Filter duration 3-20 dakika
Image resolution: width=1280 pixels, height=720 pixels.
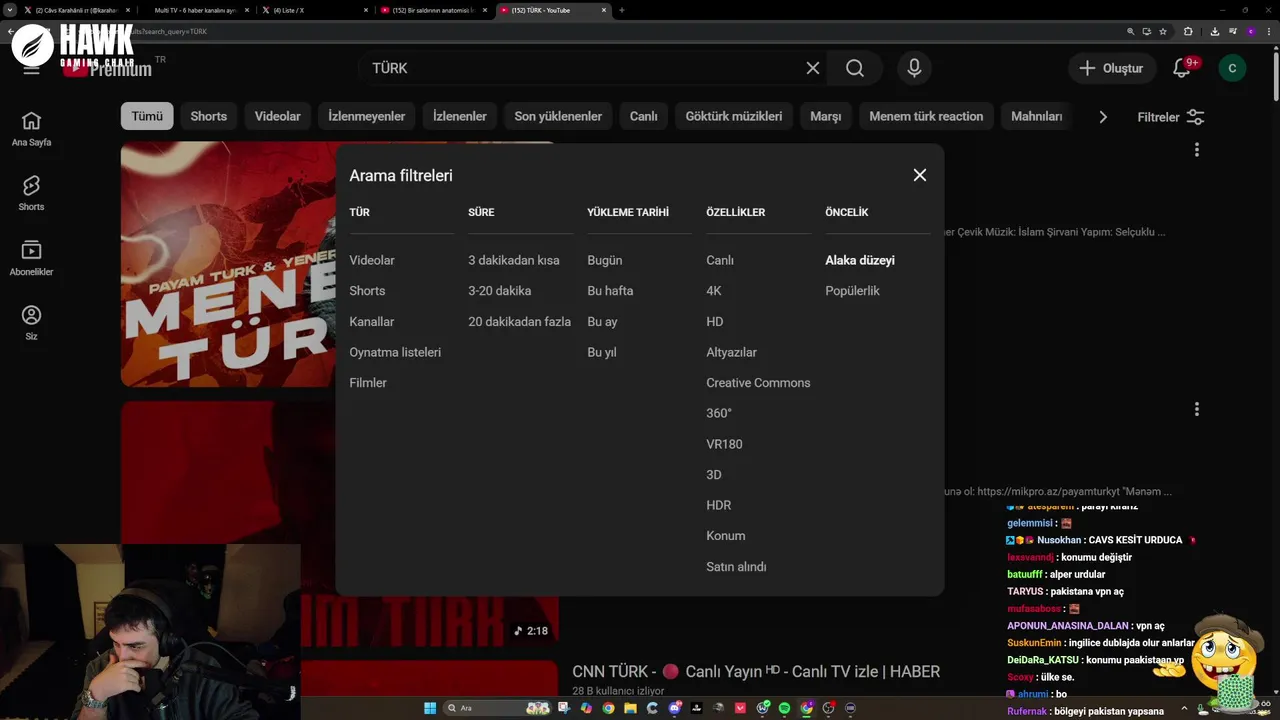500,291
